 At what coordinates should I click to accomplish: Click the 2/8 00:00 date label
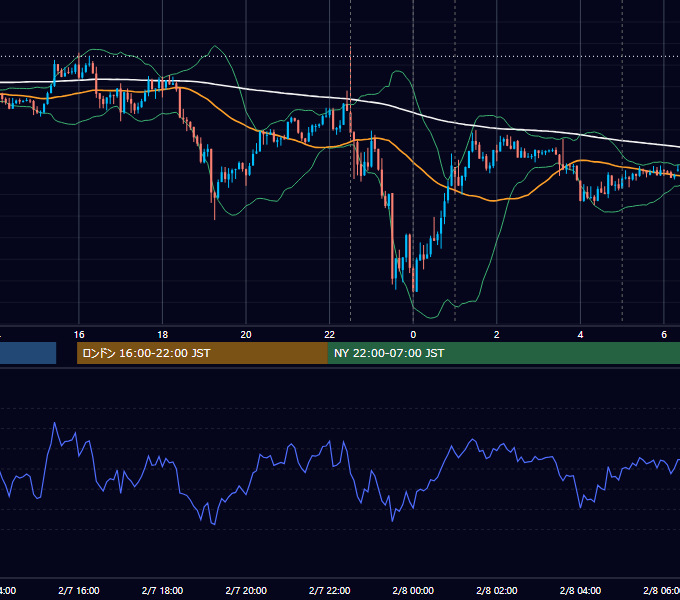[413, 590]
